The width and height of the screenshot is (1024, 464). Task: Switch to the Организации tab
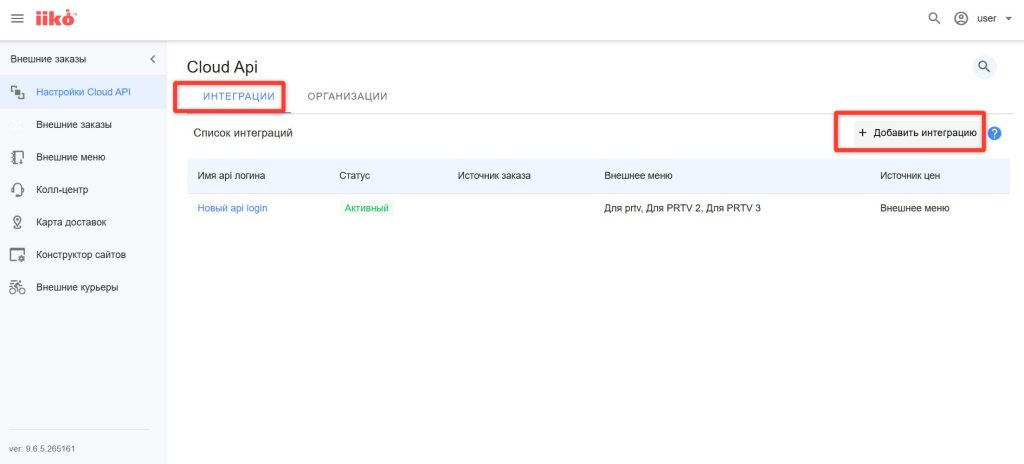click(x=347, y=96)
